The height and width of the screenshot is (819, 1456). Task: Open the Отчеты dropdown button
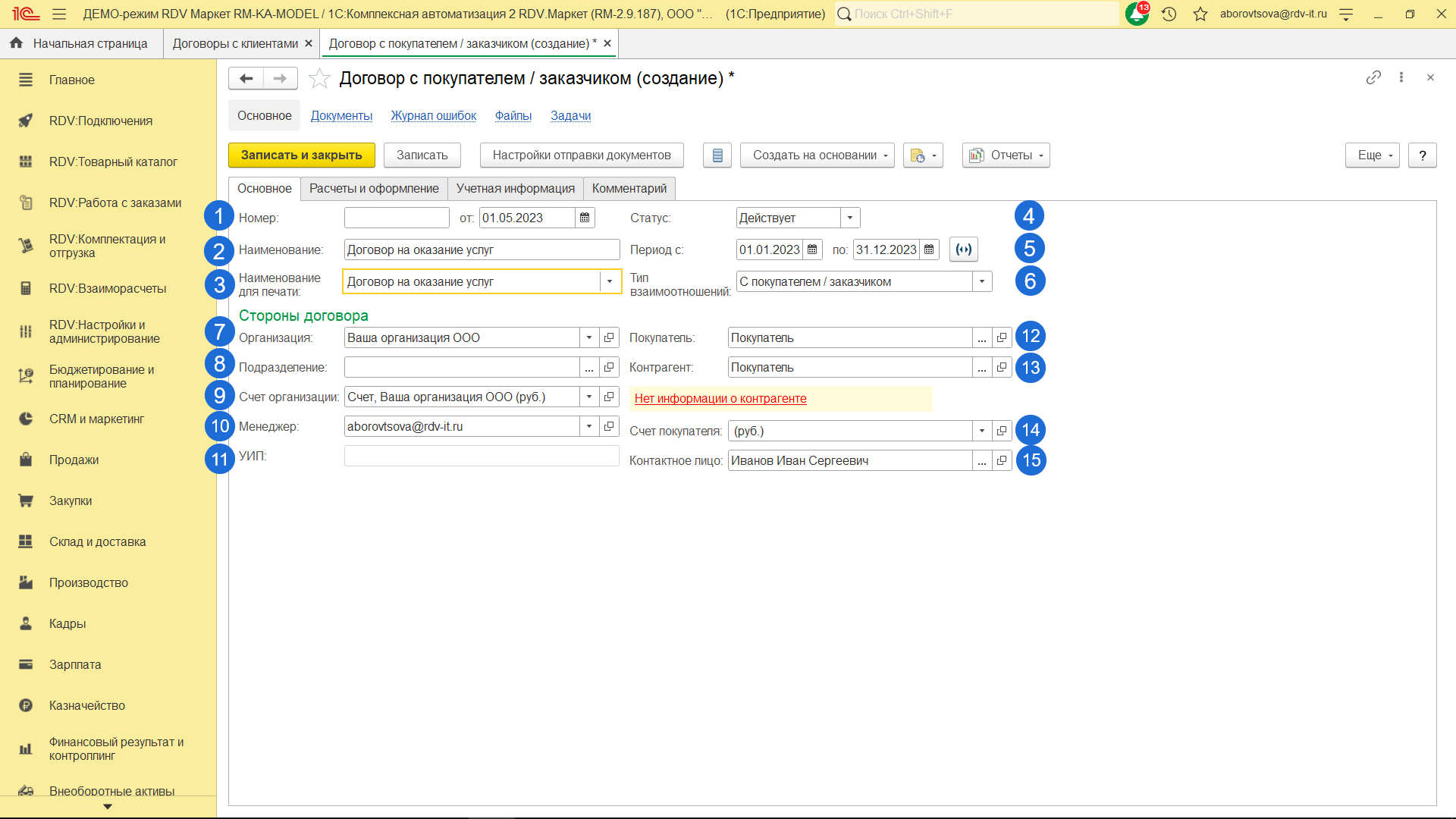click(1006, 155)
